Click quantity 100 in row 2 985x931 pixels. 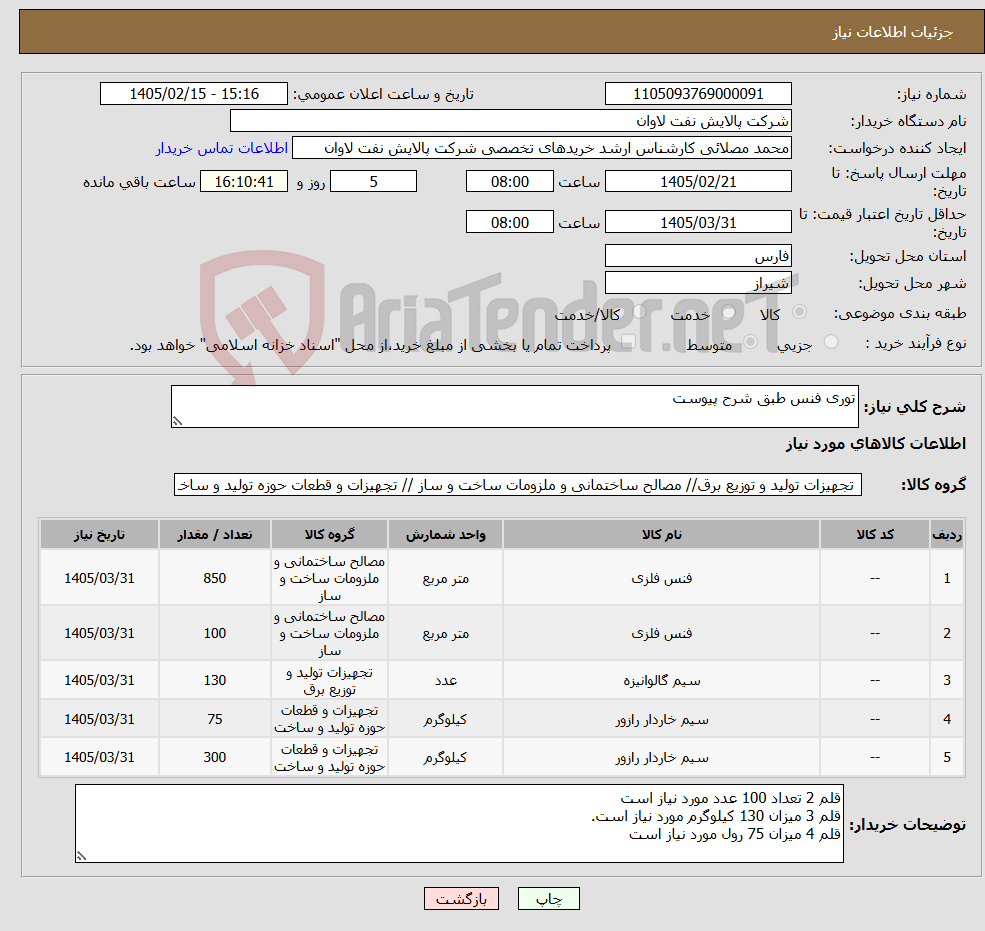[215, 633]
